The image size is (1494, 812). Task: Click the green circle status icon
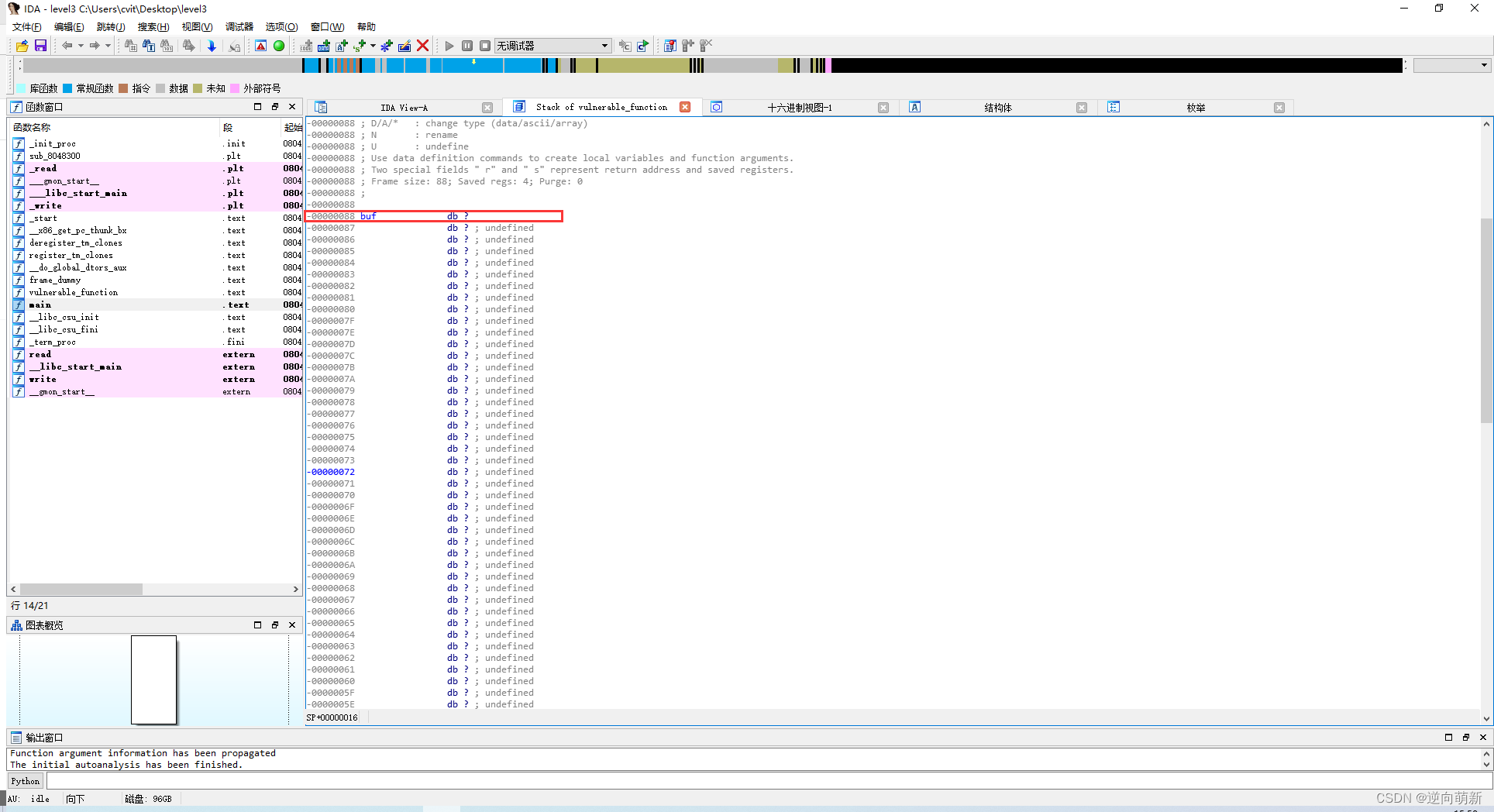click(x=279, y=46)
